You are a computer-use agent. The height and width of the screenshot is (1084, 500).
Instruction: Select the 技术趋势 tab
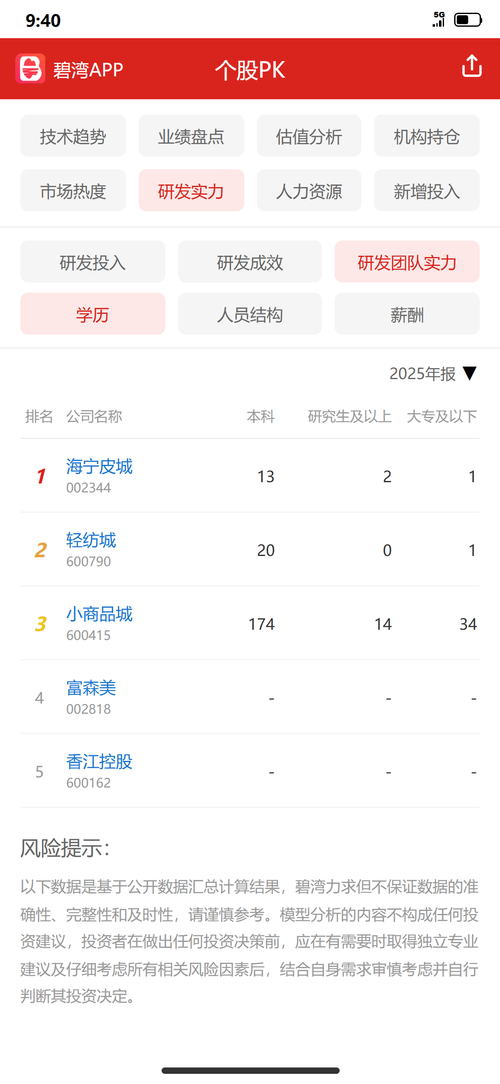click(73, 136)
